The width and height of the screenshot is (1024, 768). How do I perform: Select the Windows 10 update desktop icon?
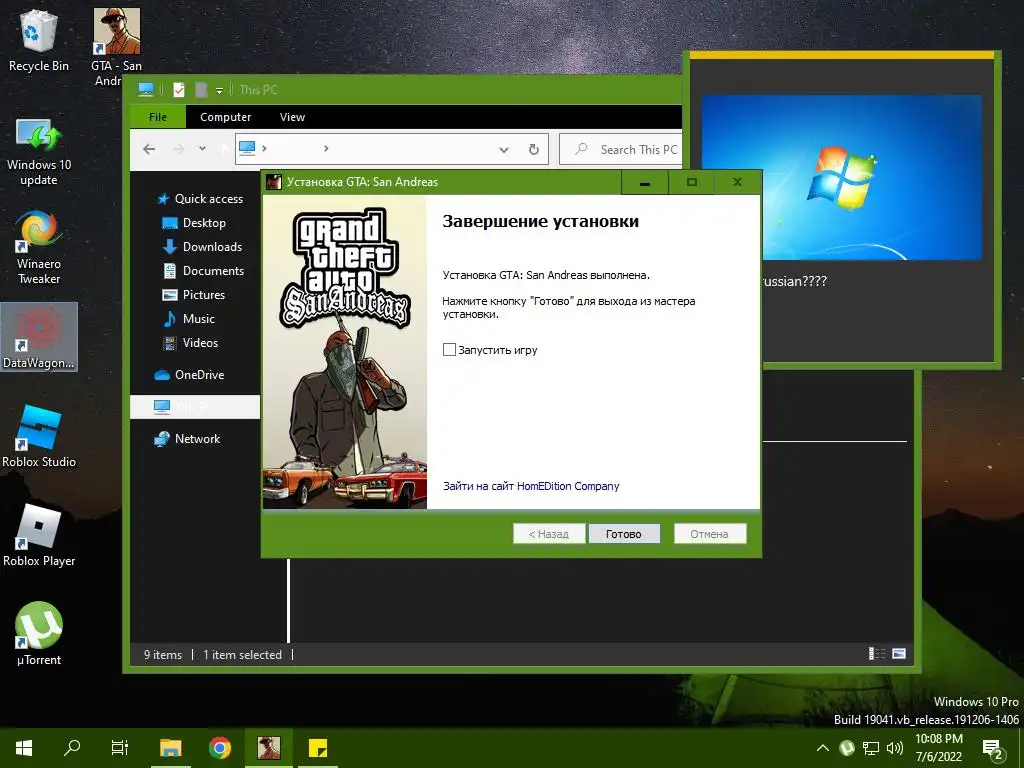click(x=39, y=152)
